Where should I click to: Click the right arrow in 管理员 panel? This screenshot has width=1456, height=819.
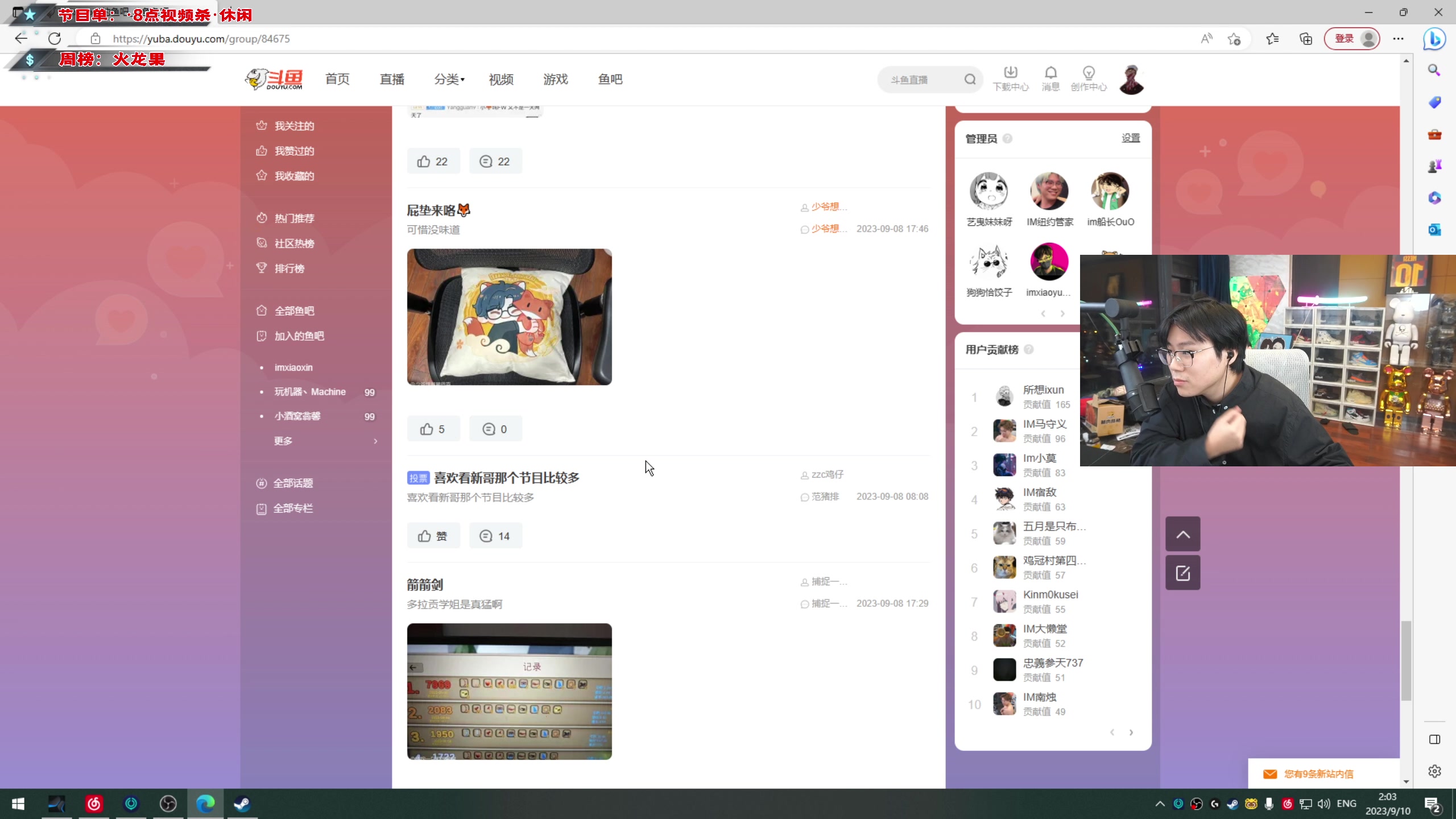click(1062, 313)
